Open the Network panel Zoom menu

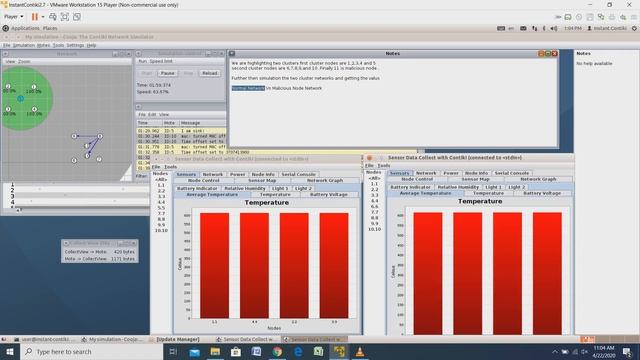pyautogui.click(x=24, y=61)
